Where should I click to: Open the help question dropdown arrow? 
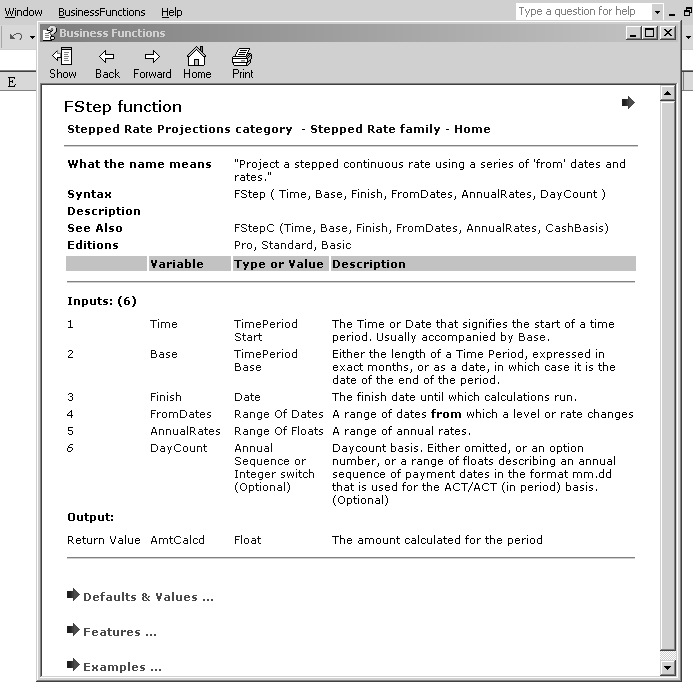(x=657, y=12)
